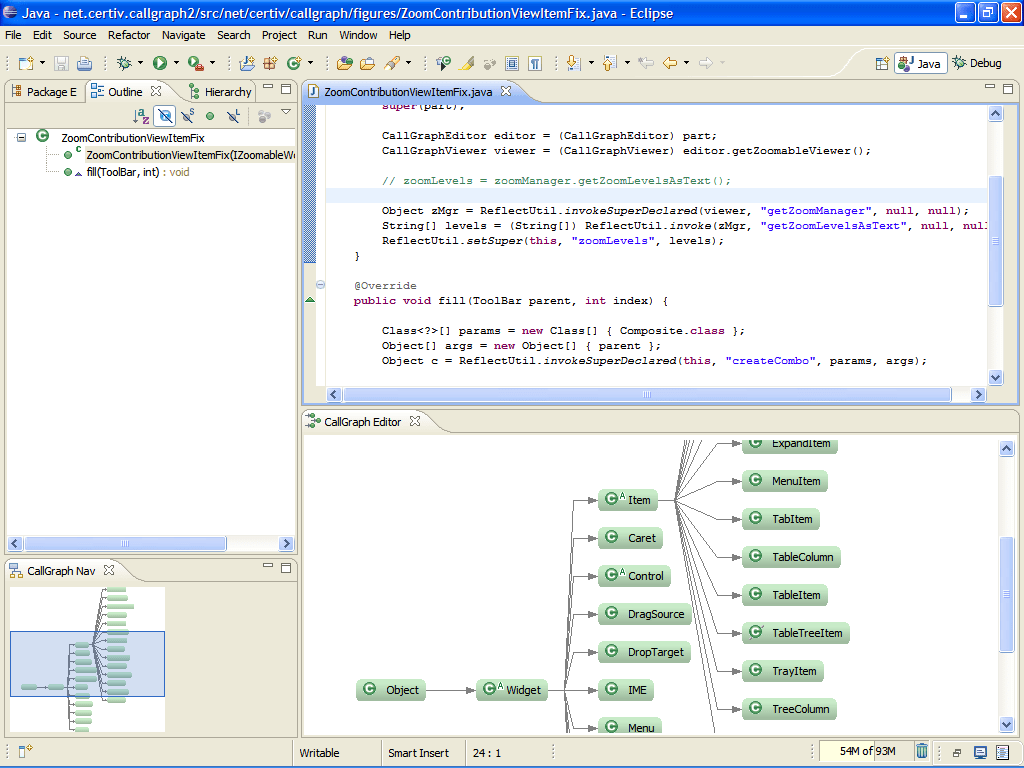Toggle Hide Fields in Outline toolbar
The height and width of the screenshot is (768, 1024).
[x=165, y=116]
